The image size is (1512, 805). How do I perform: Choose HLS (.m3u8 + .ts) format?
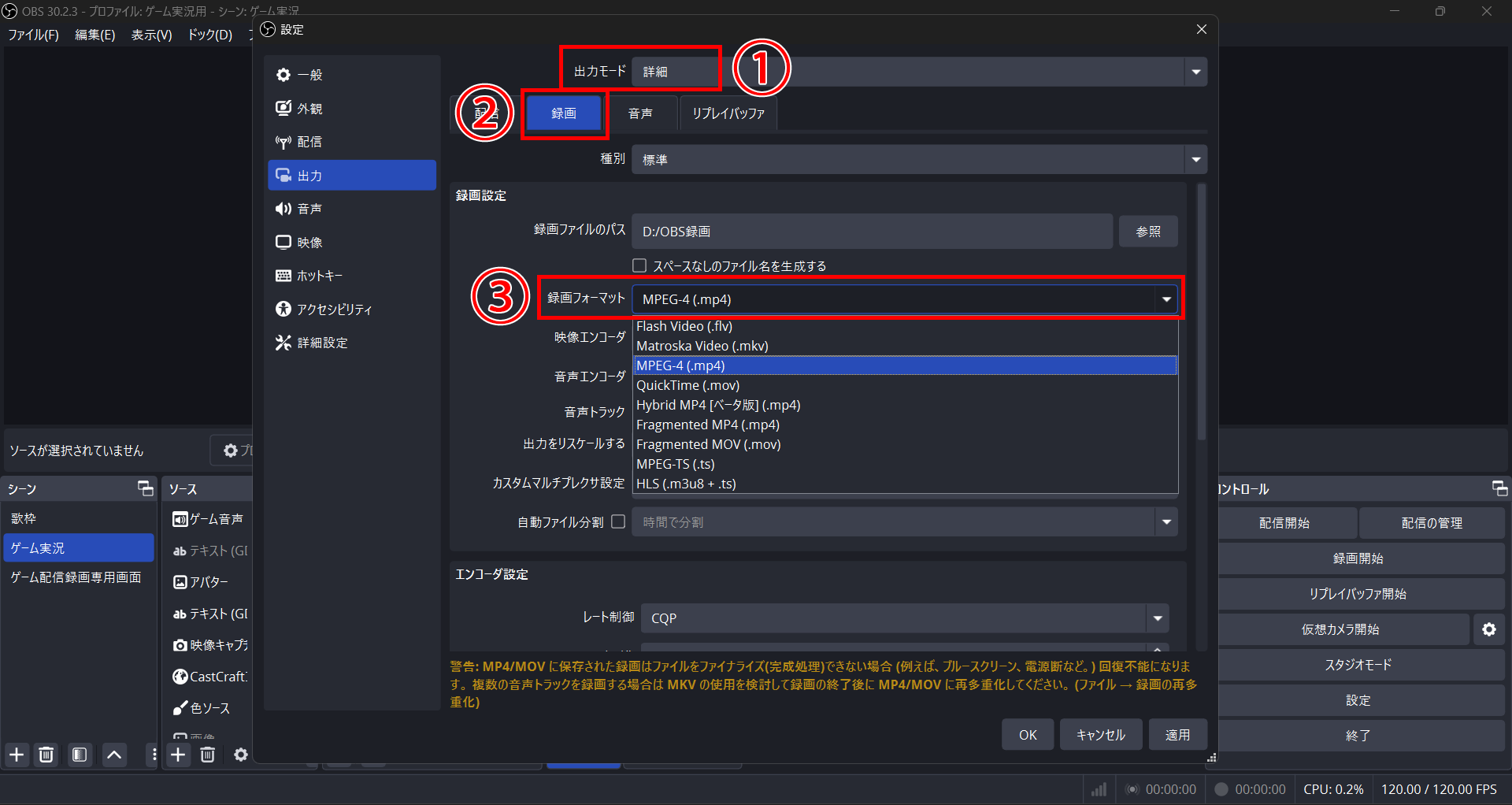[x=905, y=484]
